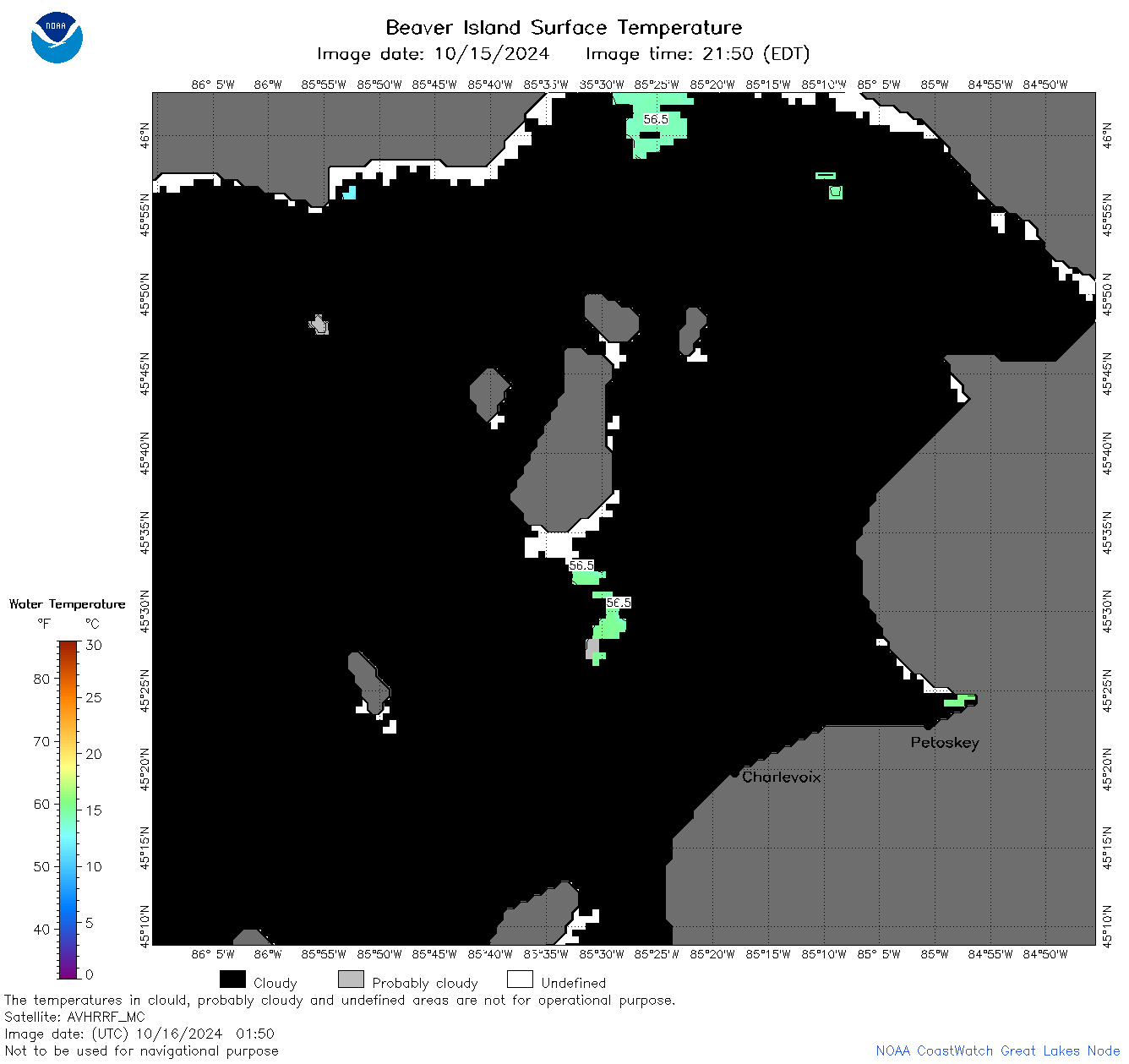Click the 46°N label on the left axis
Image resolution: width=1129 pixels, height=1064 pixels.
pyautogui.click(x=145, y=135)
